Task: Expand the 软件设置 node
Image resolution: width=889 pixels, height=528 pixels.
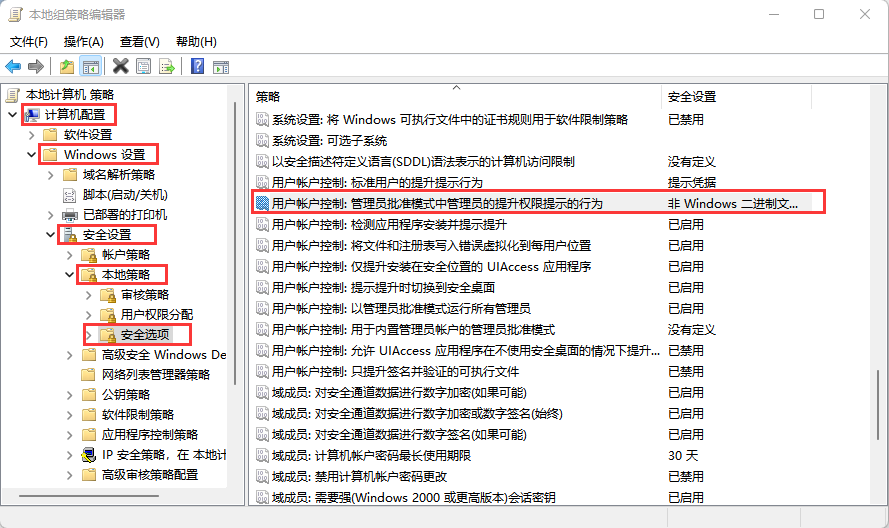Action: tap(32, 135)
